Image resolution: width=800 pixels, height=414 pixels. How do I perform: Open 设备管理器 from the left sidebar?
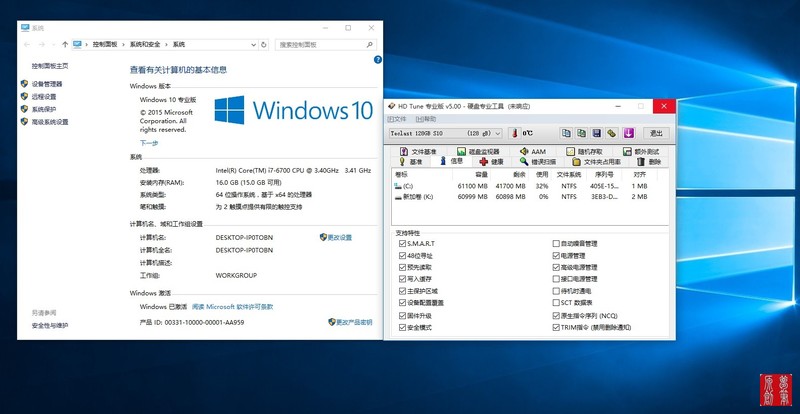tap(47, 84)
